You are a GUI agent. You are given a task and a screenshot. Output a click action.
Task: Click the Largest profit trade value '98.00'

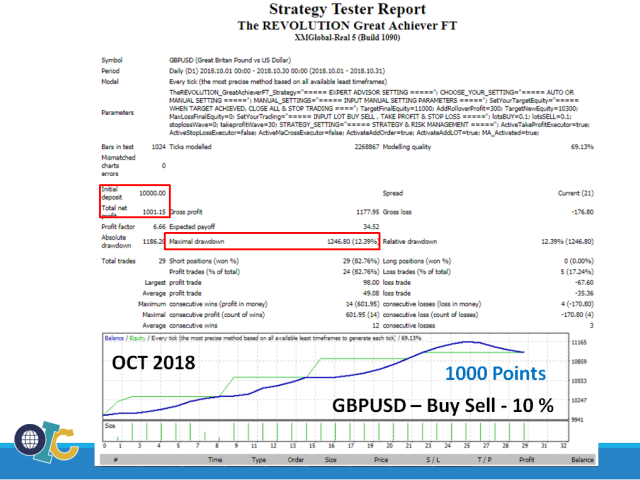(x=371, y=282)
